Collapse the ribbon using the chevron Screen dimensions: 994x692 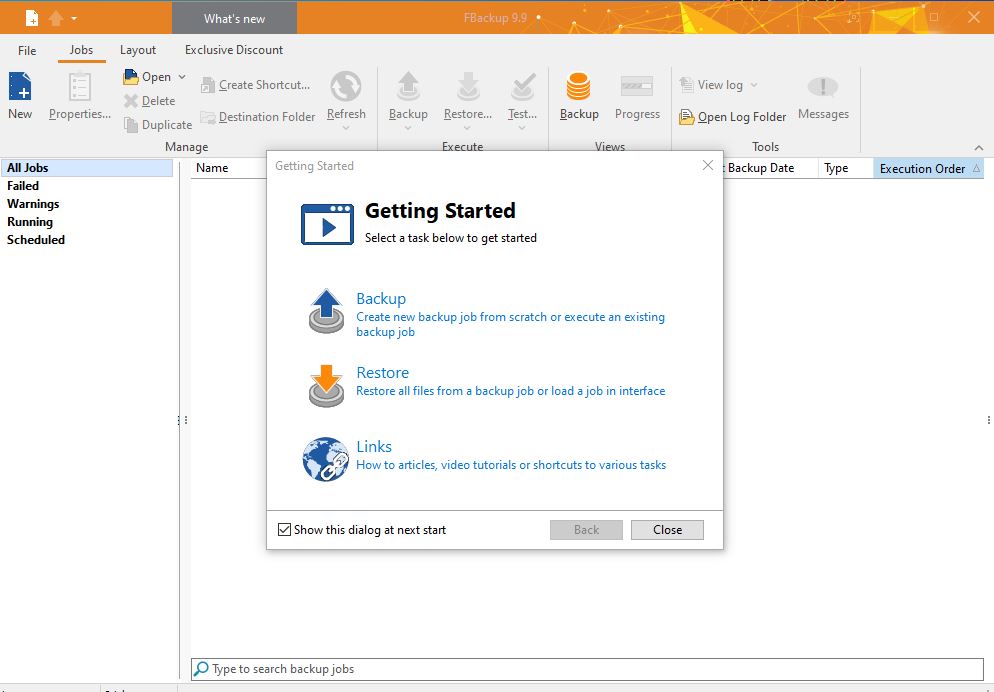979,148
